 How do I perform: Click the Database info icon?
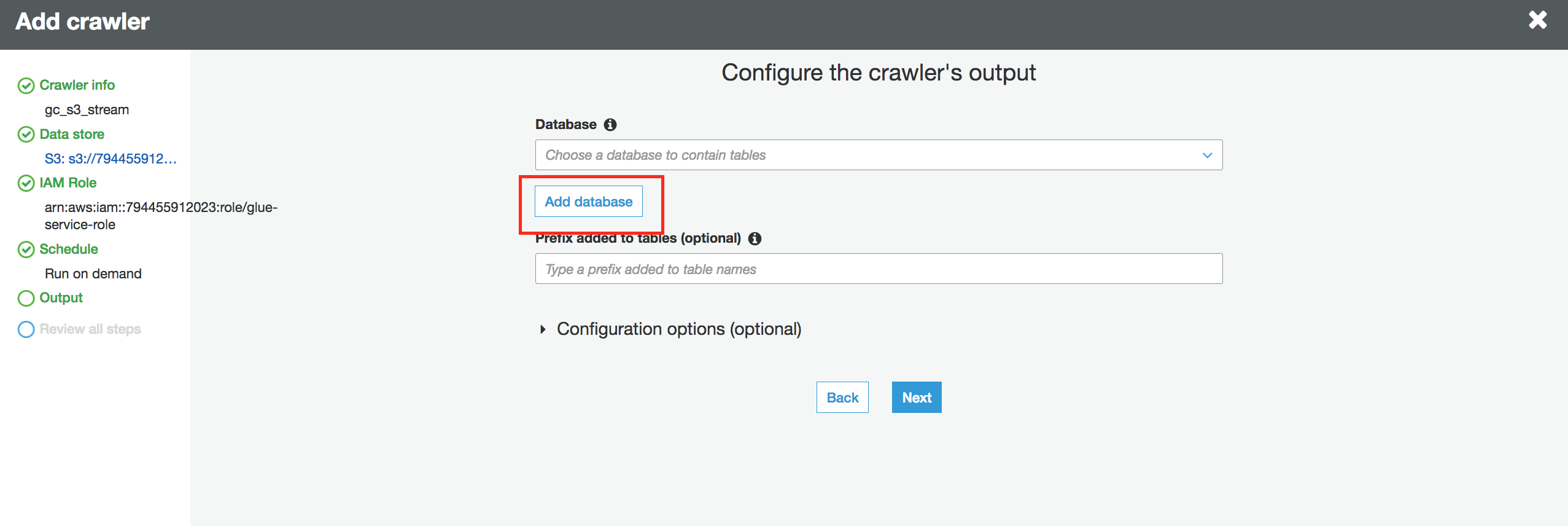pos(610,125)
